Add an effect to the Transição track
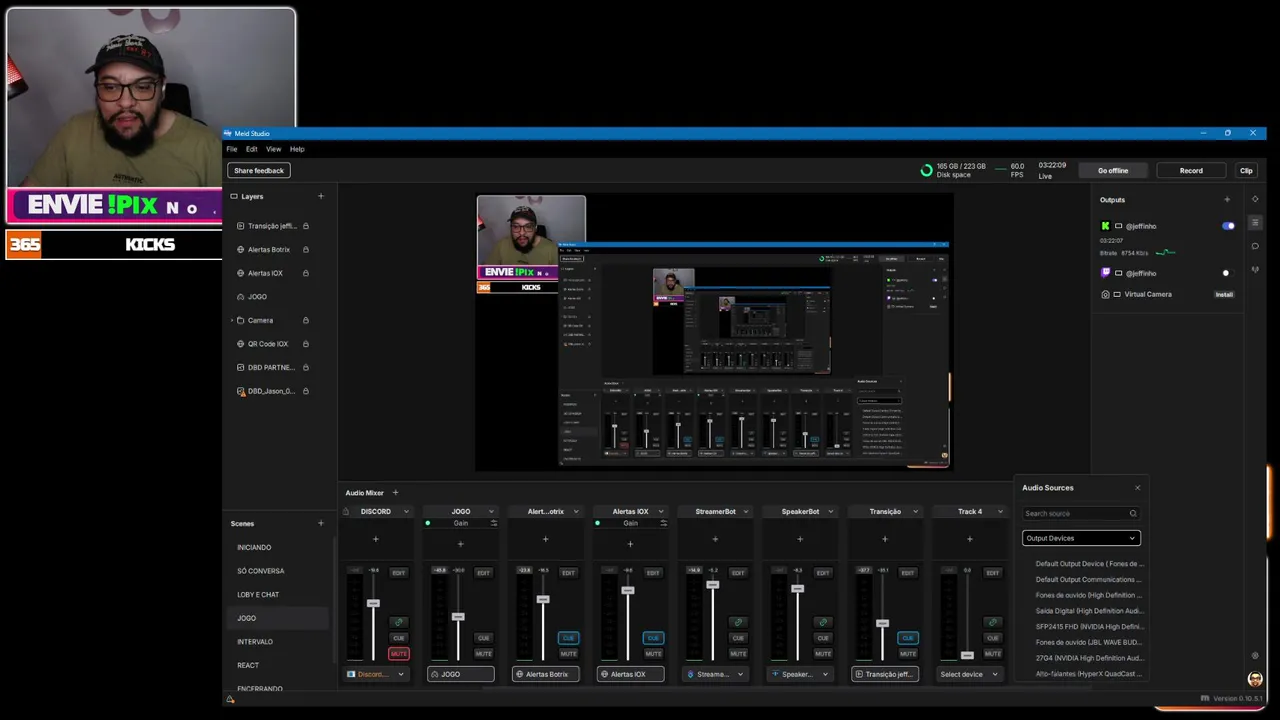1280x720 pixels. click(x=885, y=540)
